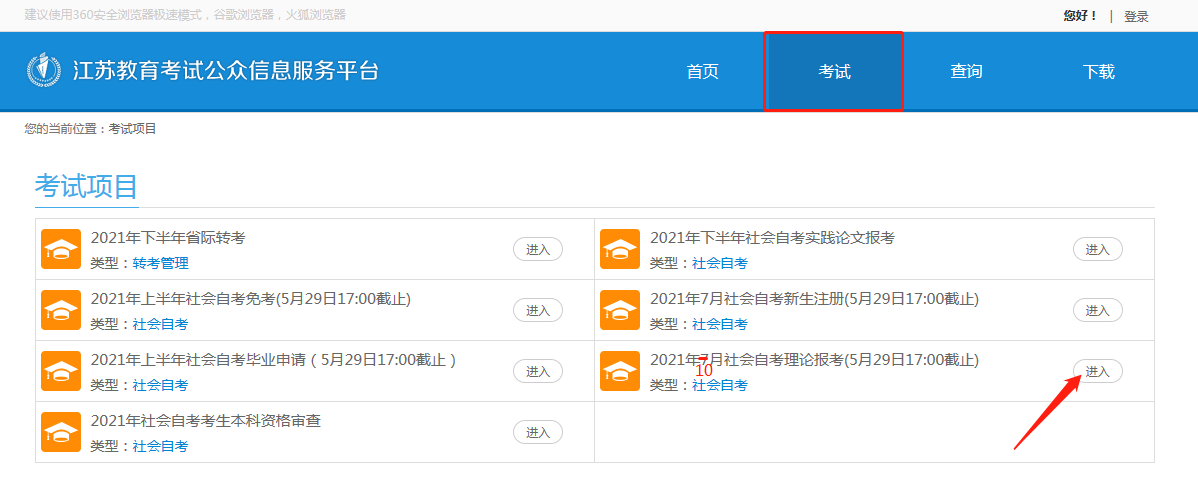Click 进入 for 2021年下半年省际转考
The width and height of the screenshot is (1198, 496).
point(538,249)
